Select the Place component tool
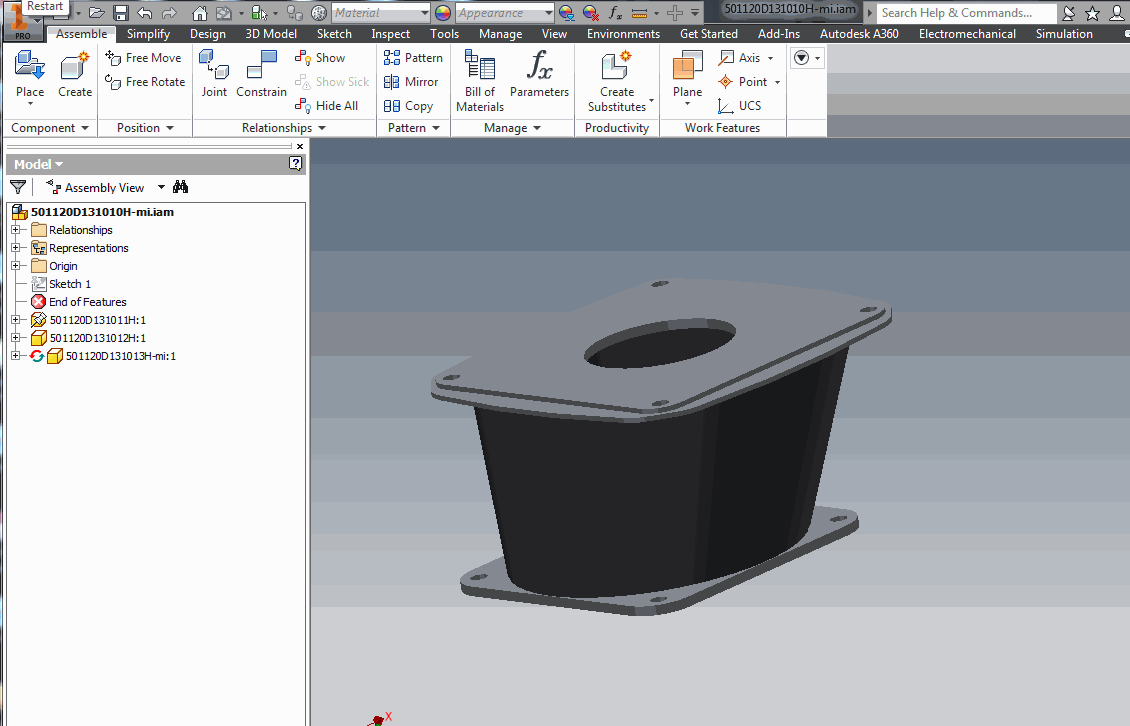The width and height of the screenshot is (1130, 726). coord(29,75)
